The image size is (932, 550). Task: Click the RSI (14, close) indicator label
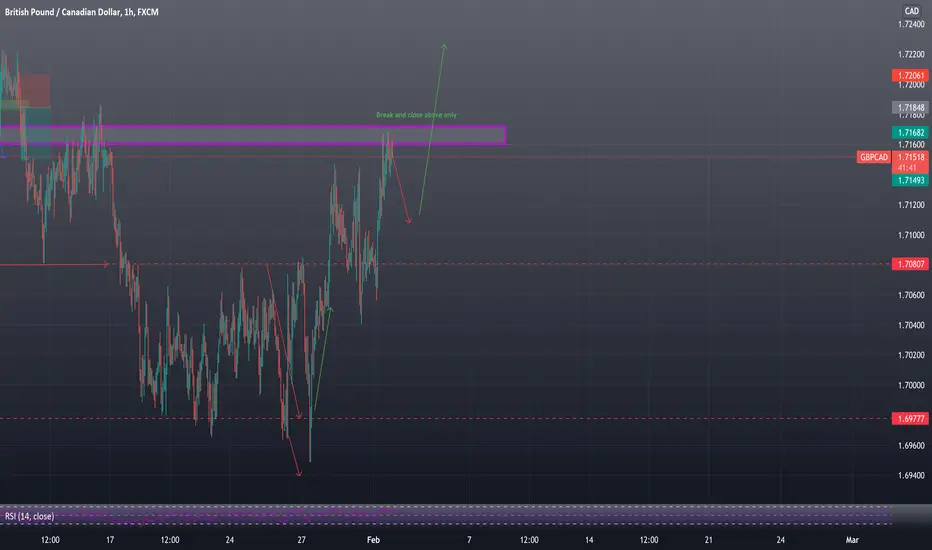click(x=29, y=516)
